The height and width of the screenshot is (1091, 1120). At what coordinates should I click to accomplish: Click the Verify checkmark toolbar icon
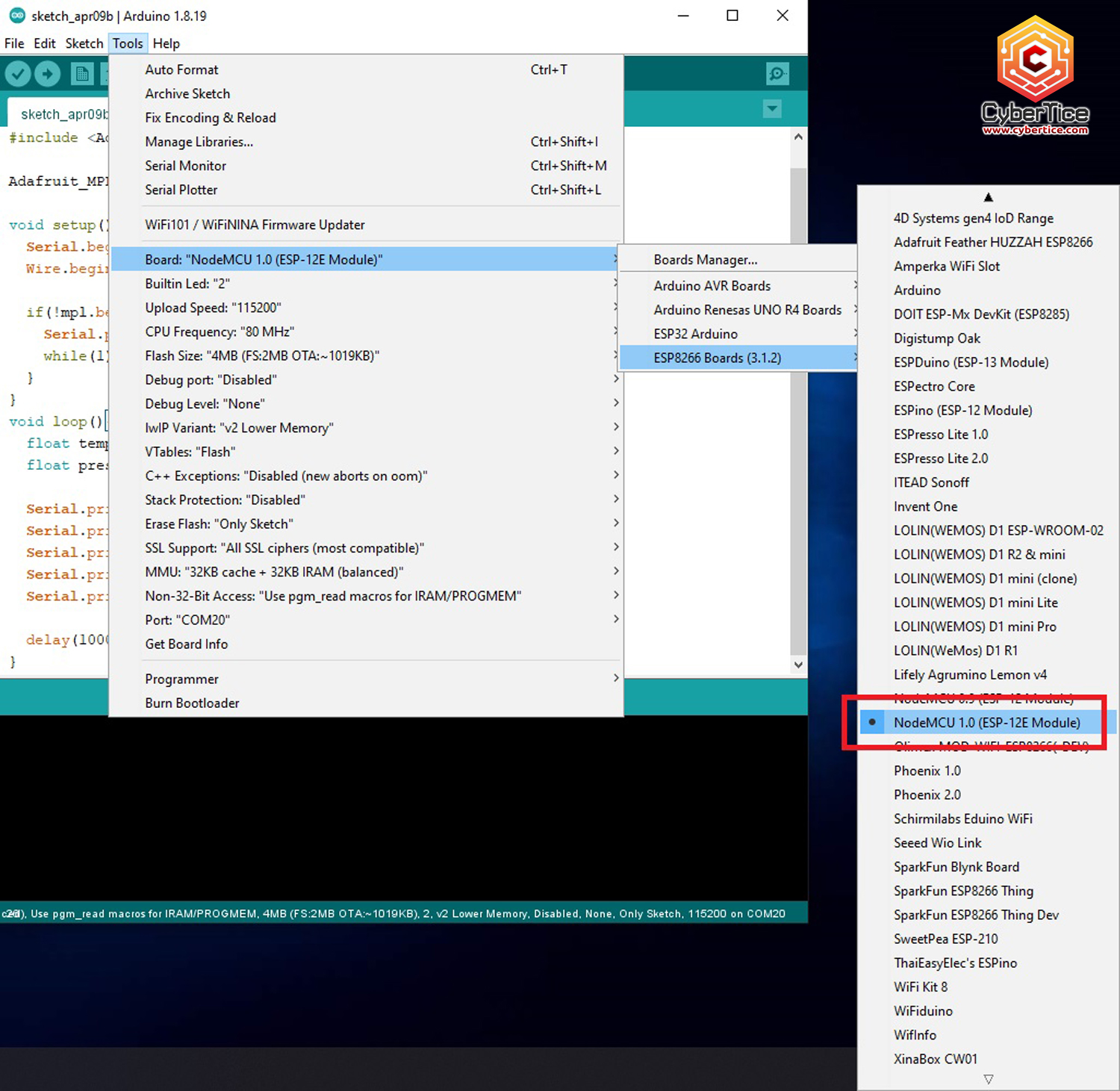click(x=18, y=74)
